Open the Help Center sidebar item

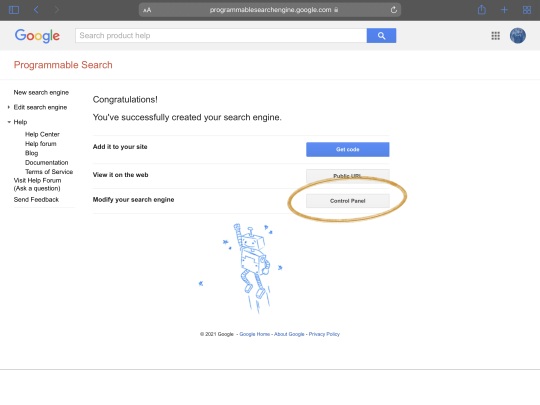42,134
